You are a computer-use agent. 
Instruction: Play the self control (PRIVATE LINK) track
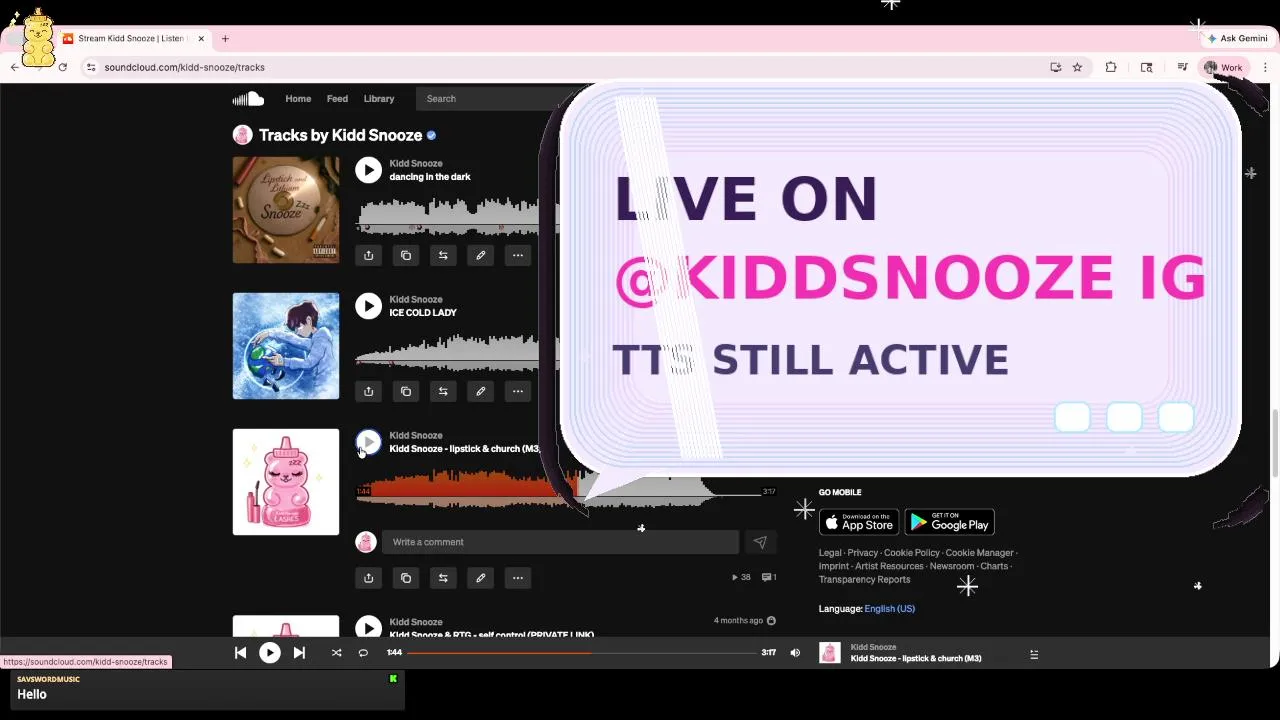click(368, 627)
